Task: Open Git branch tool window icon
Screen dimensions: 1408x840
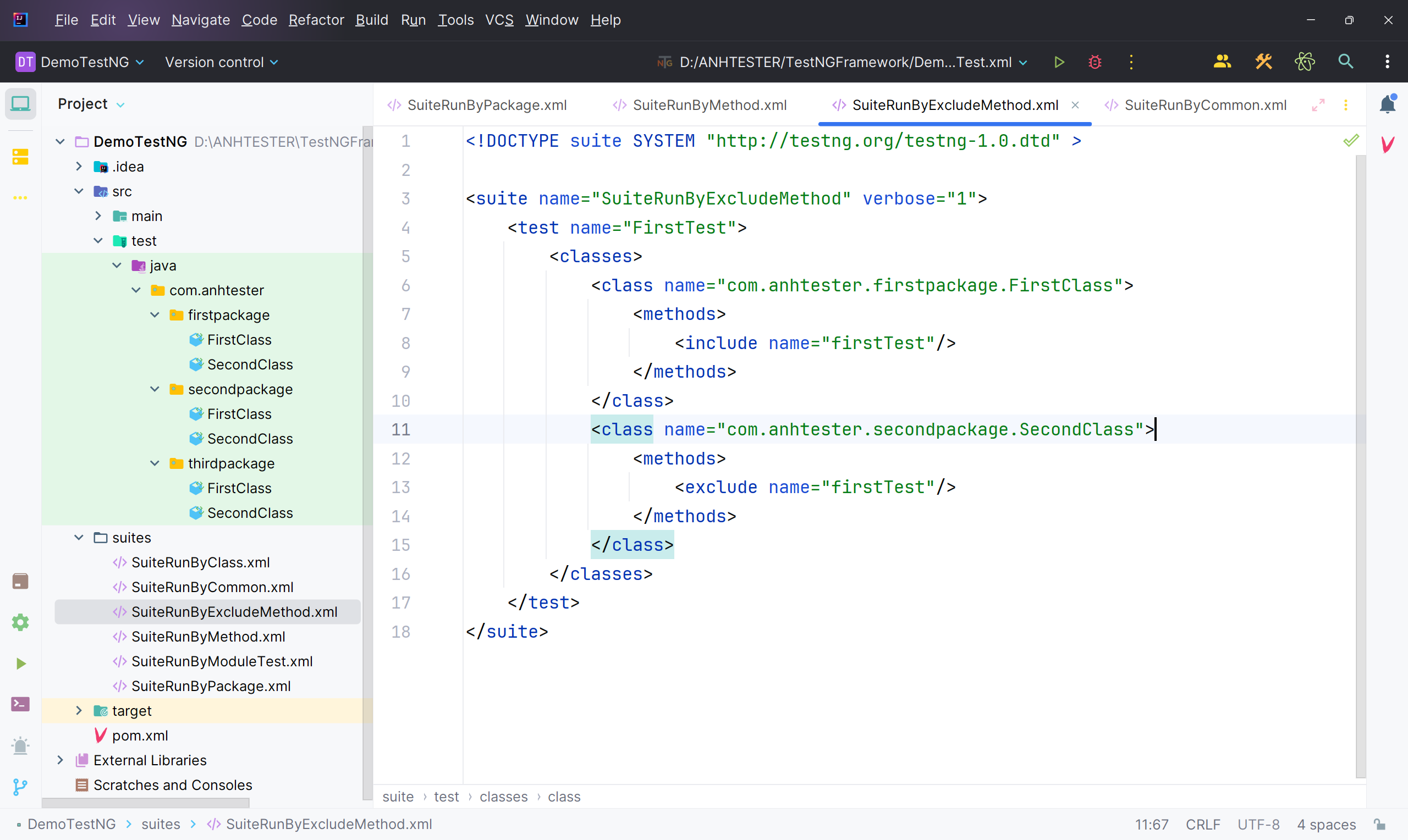Action: point(20,787)
